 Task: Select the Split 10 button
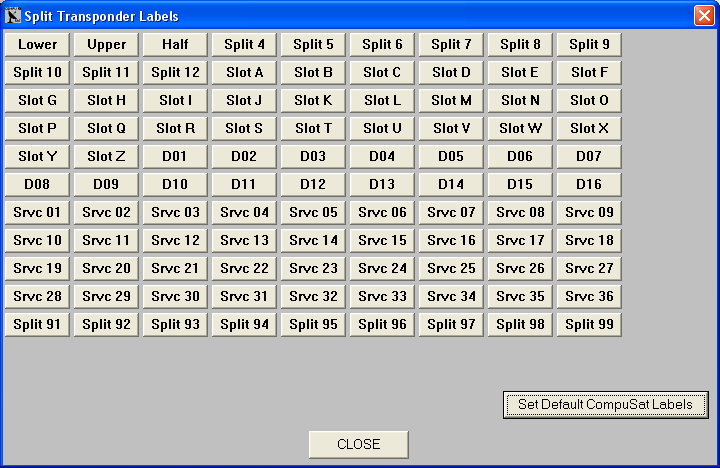click(37, 73)
